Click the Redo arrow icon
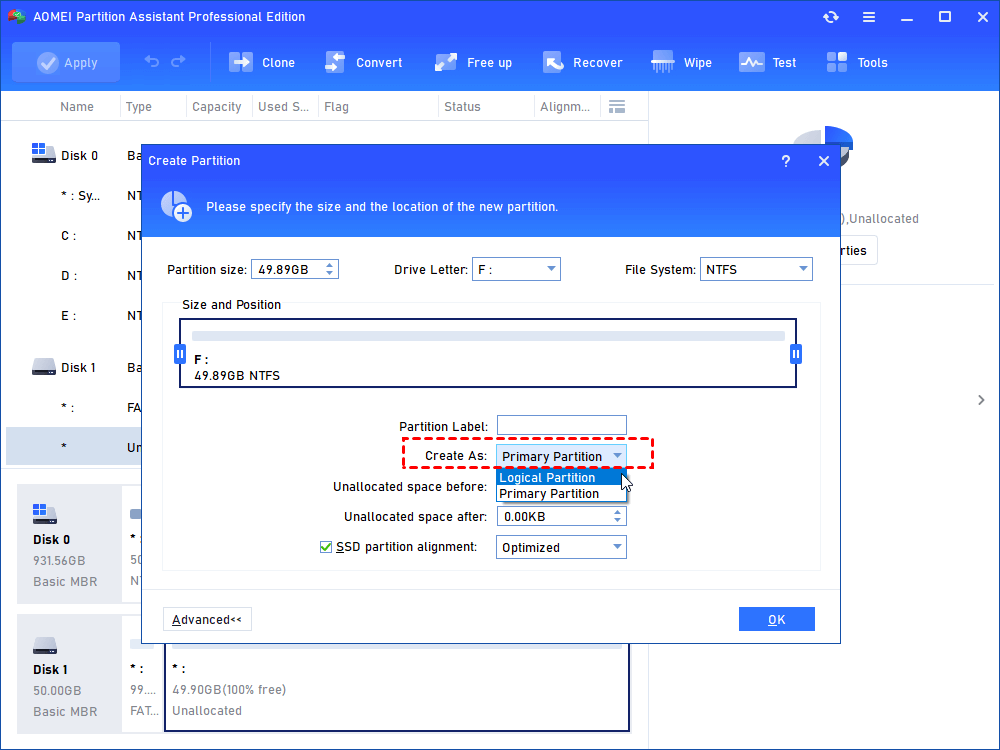Screen dimensions: 1000x750 pos(178,61)
